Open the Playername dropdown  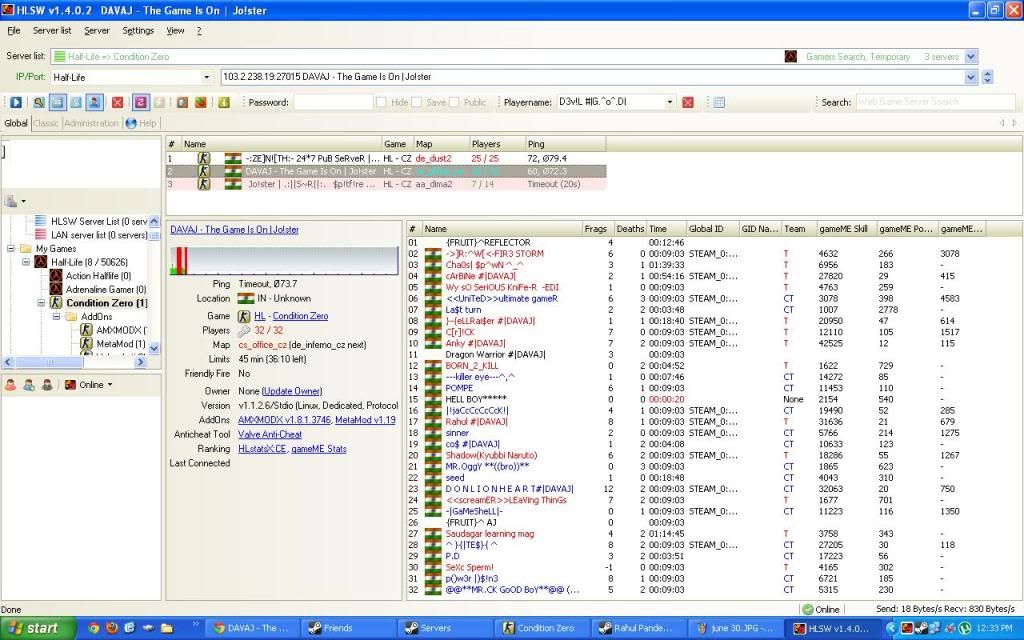(669, 103)
